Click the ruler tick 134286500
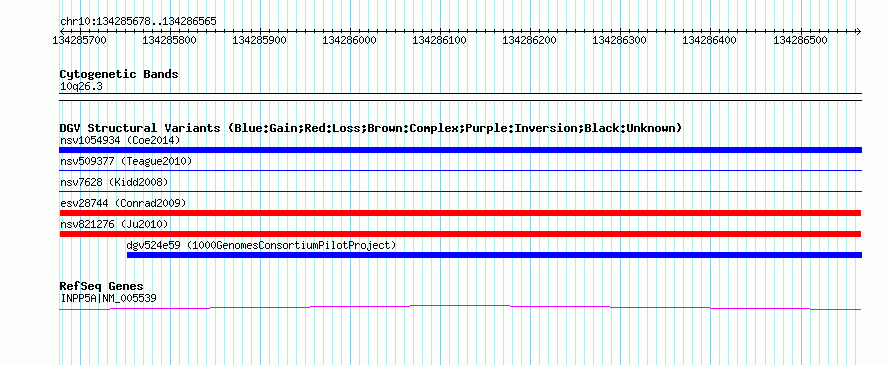Screen dimensions: 890x365 (800, 40)
